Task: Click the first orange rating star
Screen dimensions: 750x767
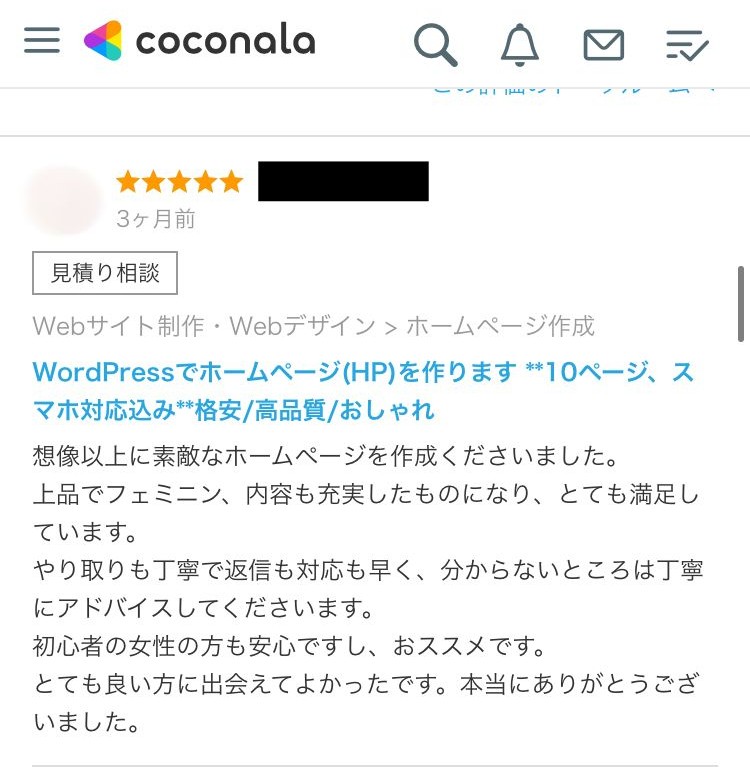Action: coord(128,181)
